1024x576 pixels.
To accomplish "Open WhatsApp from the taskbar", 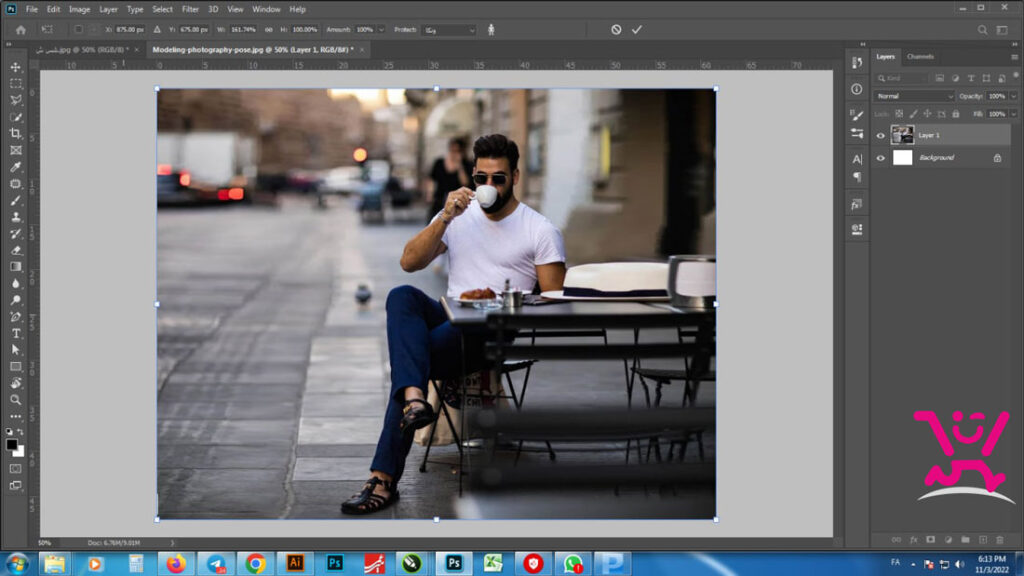I will 573,564.
